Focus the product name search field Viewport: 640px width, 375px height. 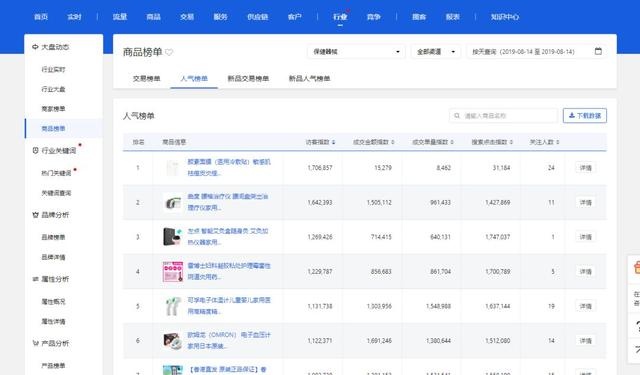tap(503, 116)
